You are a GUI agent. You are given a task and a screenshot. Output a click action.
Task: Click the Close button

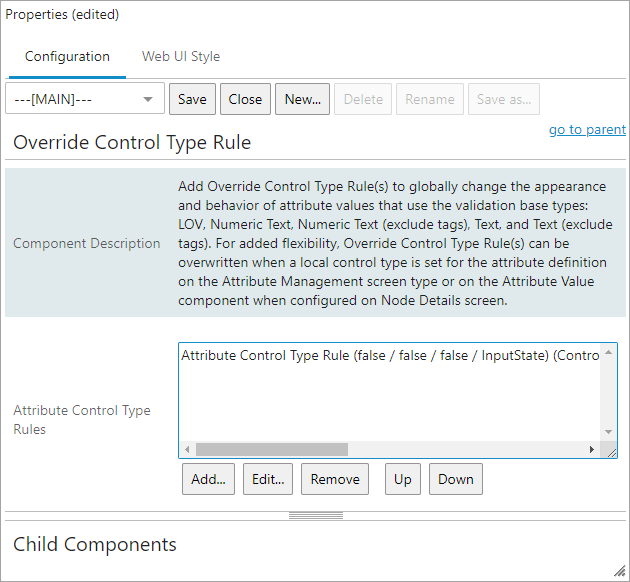click(x=245, y=99)
